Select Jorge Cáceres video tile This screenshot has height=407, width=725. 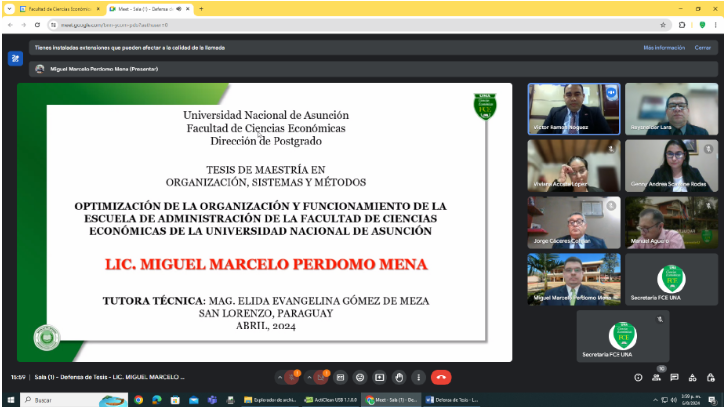pyautogui.click(x=574, y=222)
